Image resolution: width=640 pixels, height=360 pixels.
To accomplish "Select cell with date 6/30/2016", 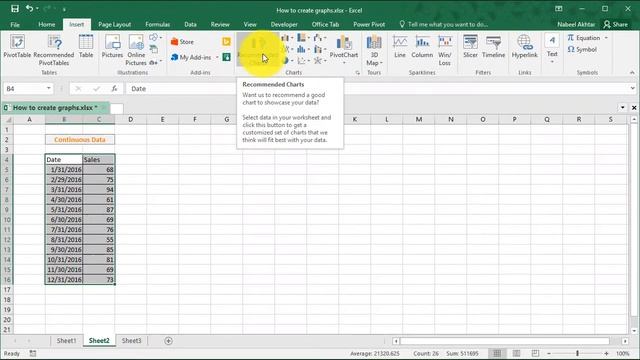I will pyautogui.click(x=64, y=220).
